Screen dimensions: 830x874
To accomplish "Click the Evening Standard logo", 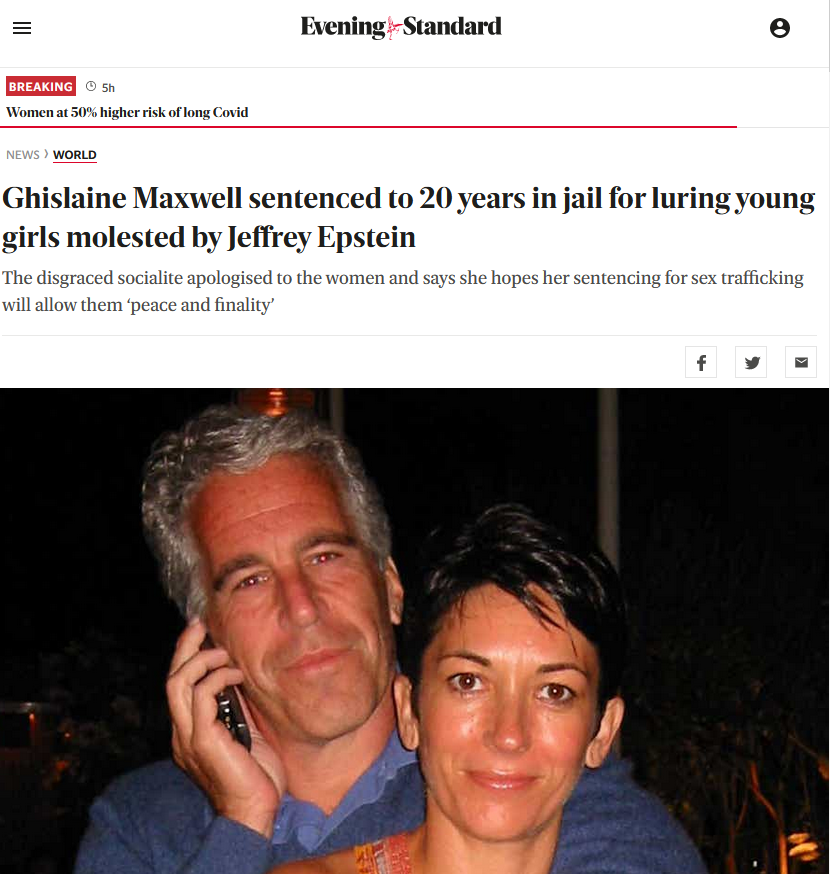I will [x=401, y=27].
